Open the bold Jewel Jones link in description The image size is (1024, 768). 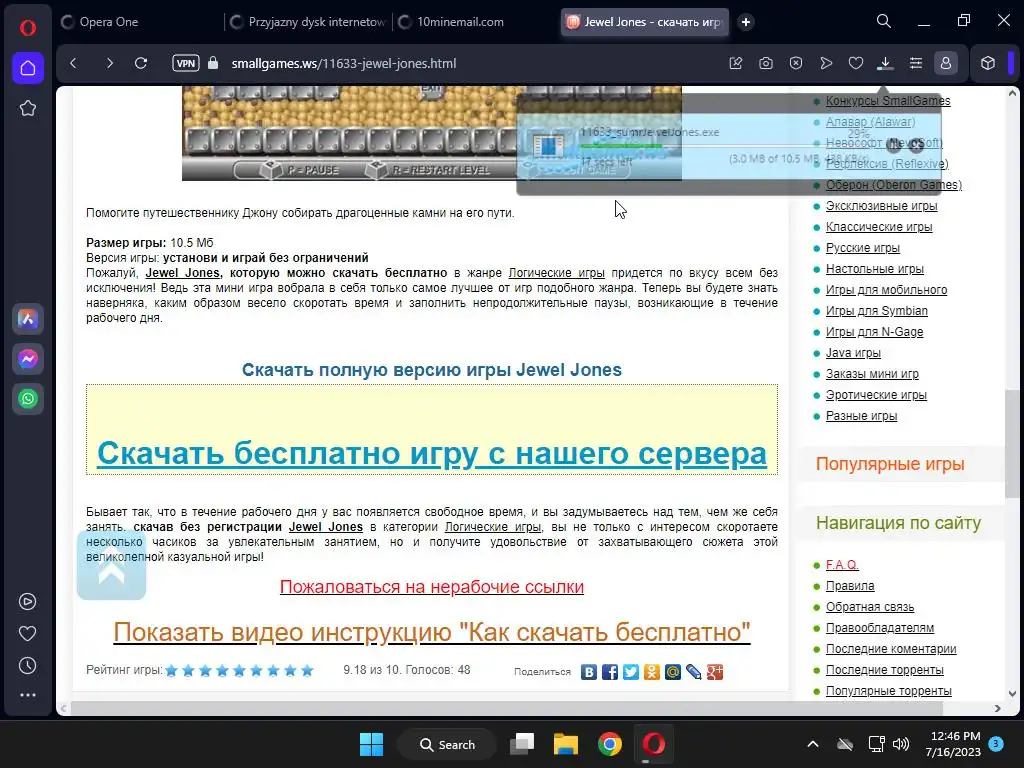(183, 273)
